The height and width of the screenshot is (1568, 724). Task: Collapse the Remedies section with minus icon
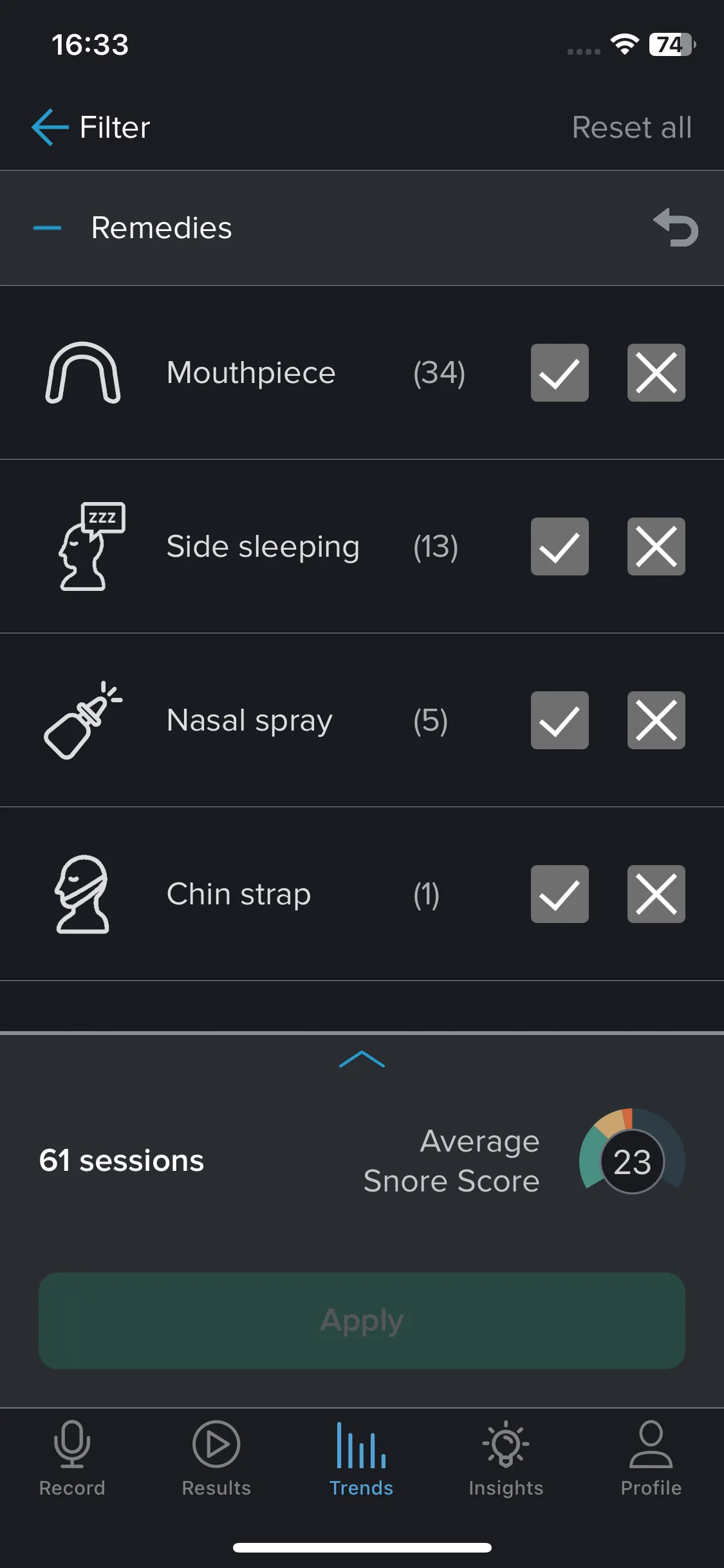tap(47, 228)
